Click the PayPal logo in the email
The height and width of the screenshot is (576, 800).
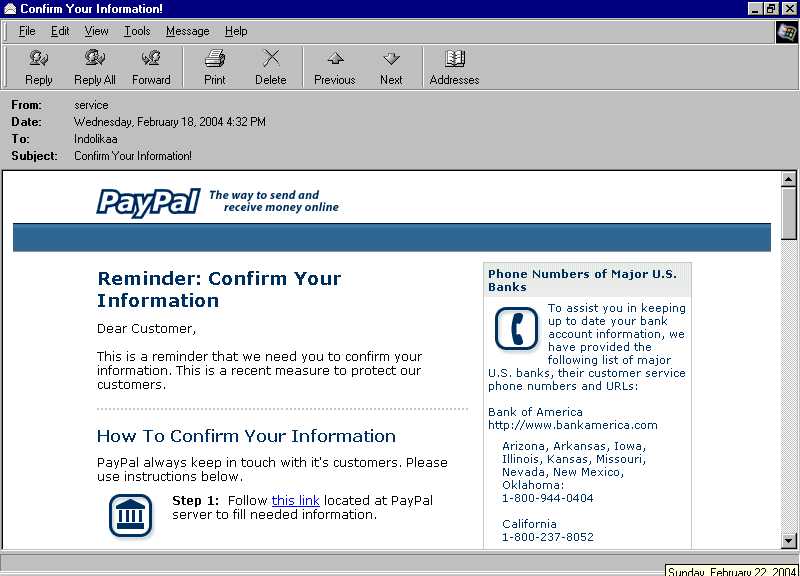(148, 203)
